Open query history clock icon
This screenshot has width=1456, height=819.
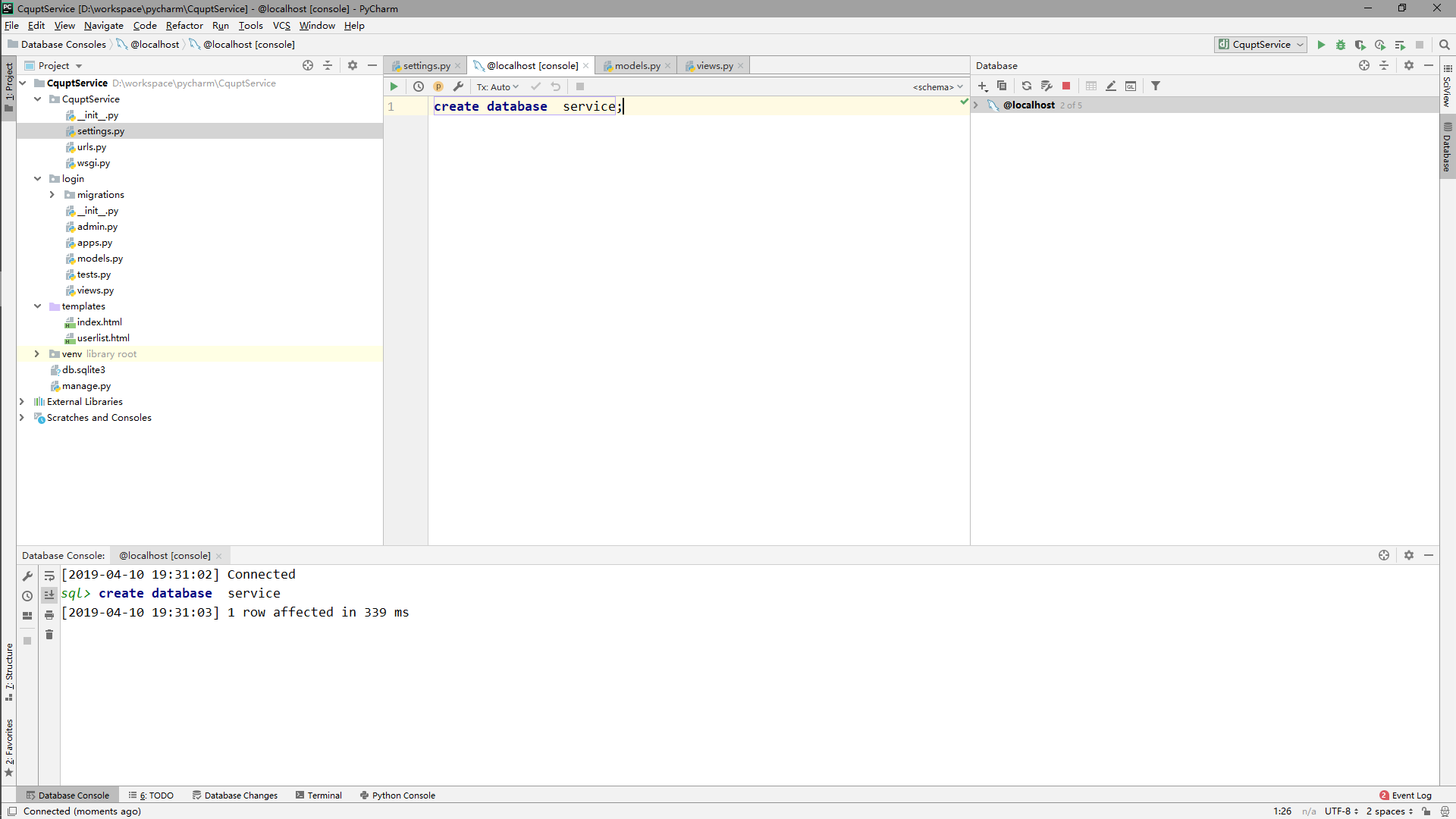[x=419, y=86]
